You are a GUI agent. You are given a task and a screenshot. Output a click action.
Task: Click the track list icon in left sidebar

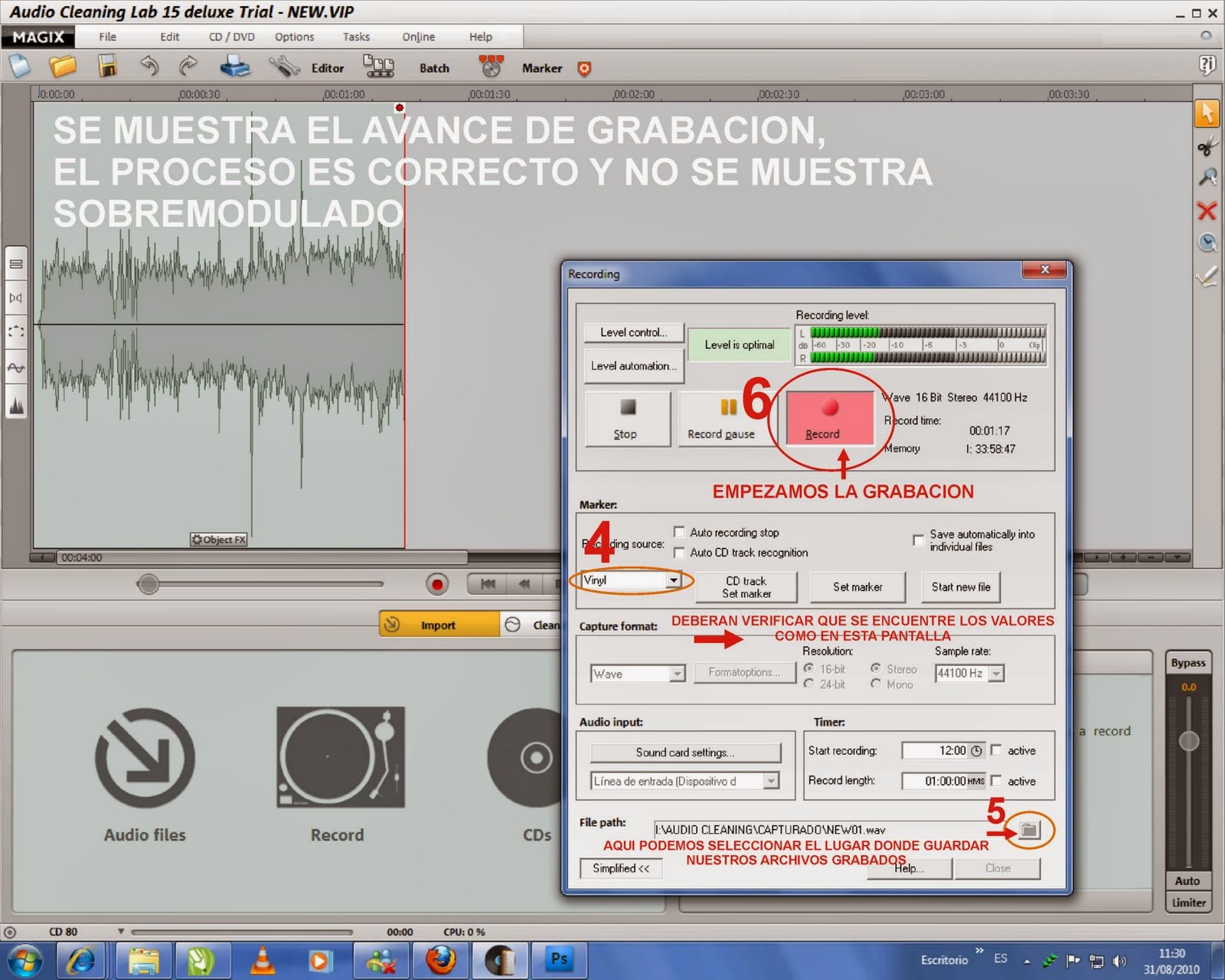click(x=16, y=264)
